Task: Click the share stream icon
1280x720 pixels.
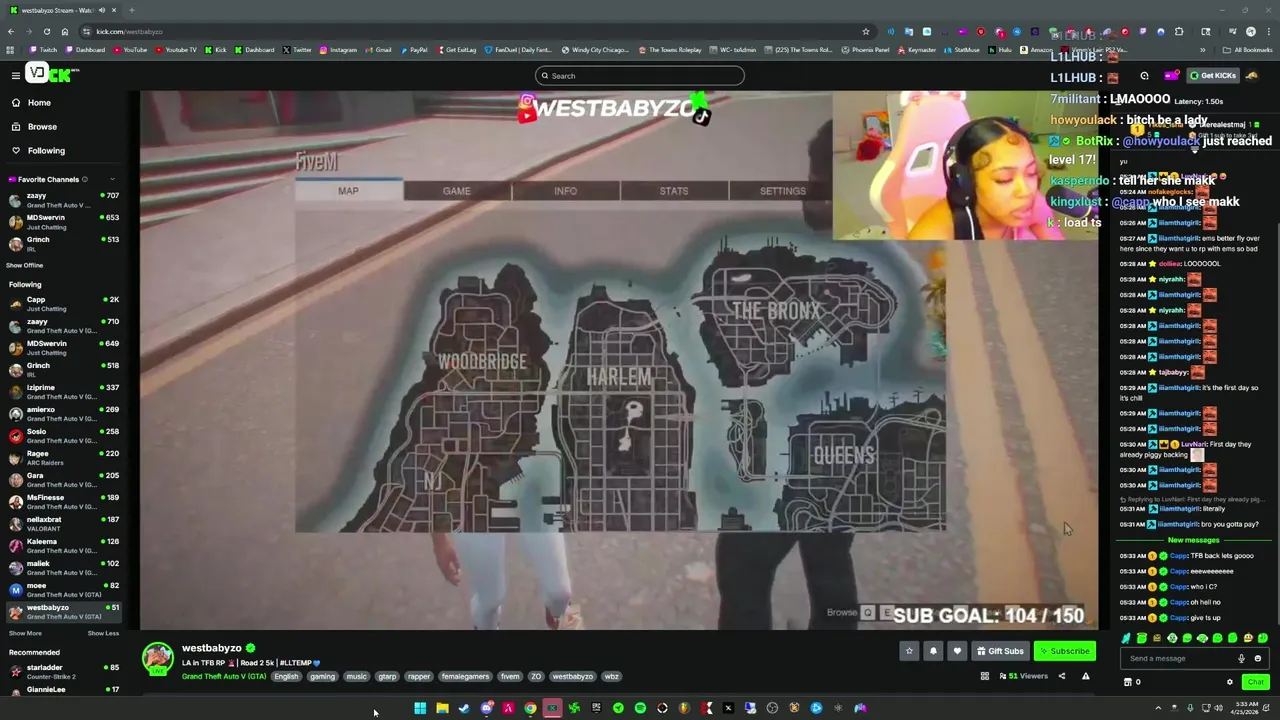Action: click(x=1062, y=676)
